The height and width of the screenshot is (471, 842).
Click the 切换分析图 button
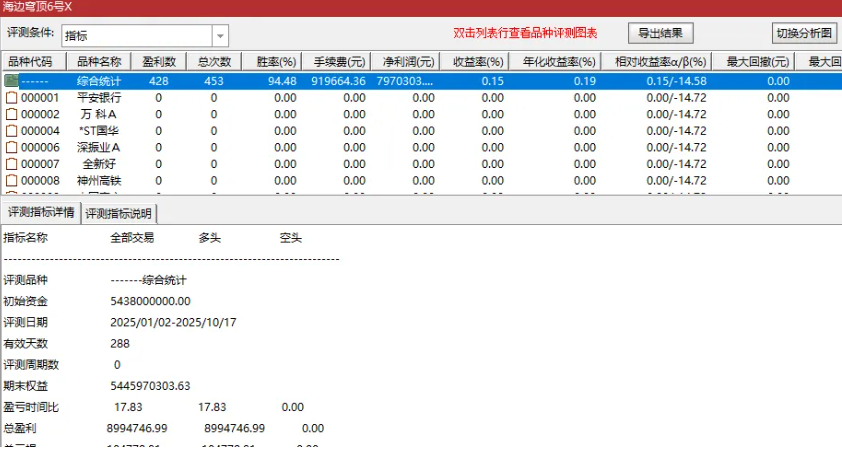(x=805, y=33)
